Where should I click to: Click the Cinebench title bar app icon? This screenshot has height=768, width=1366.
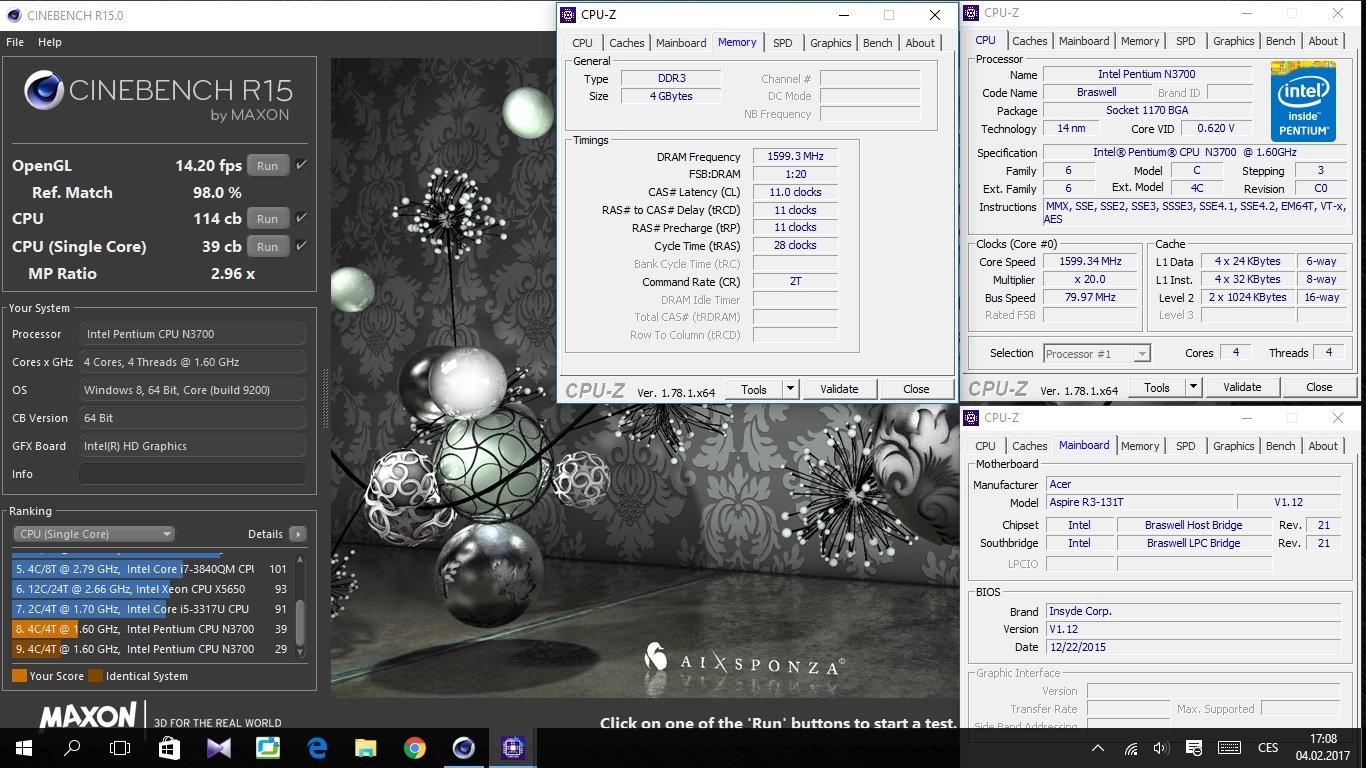pos(13,15)
